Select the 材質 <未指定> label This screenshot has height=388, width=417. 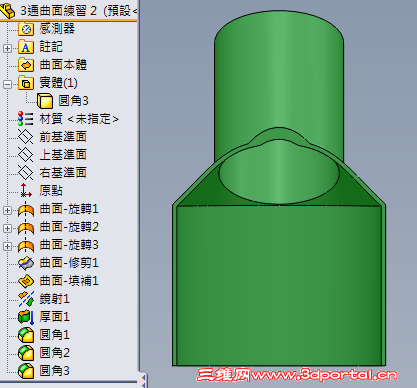click(79, 119)
